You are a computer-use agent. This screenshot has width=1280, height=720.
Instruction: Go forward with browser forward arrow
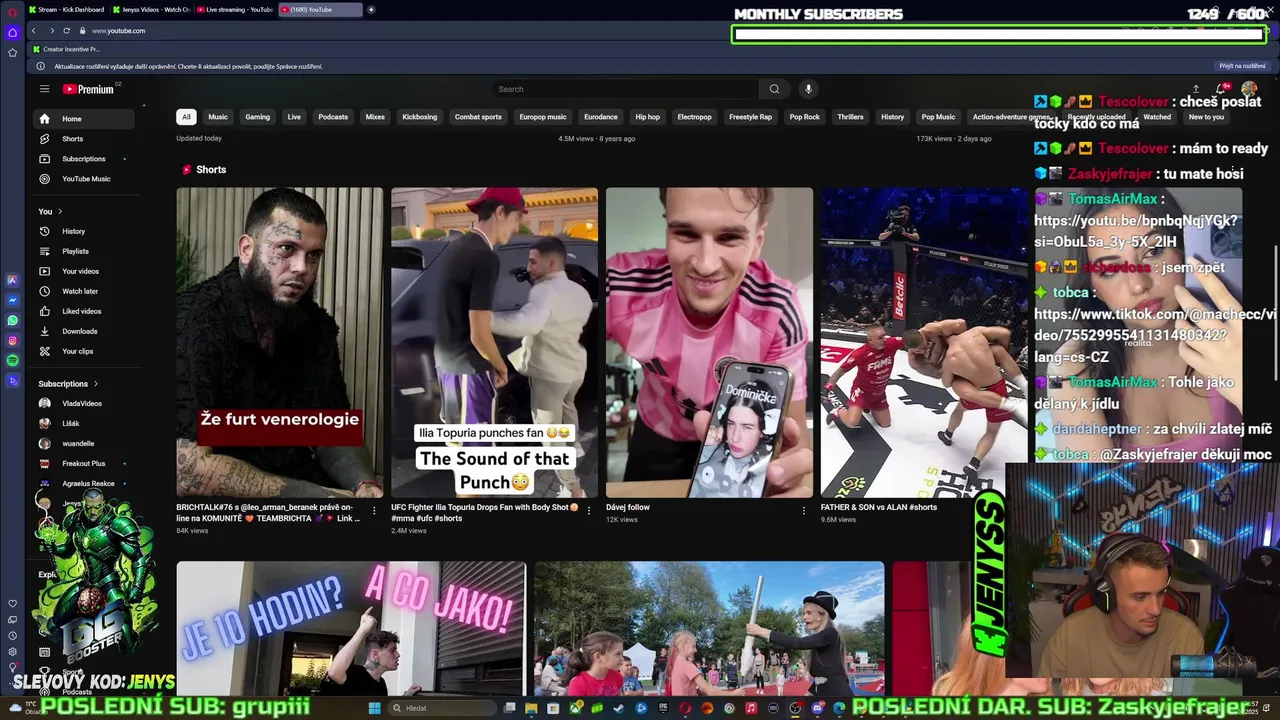(52, 31)
